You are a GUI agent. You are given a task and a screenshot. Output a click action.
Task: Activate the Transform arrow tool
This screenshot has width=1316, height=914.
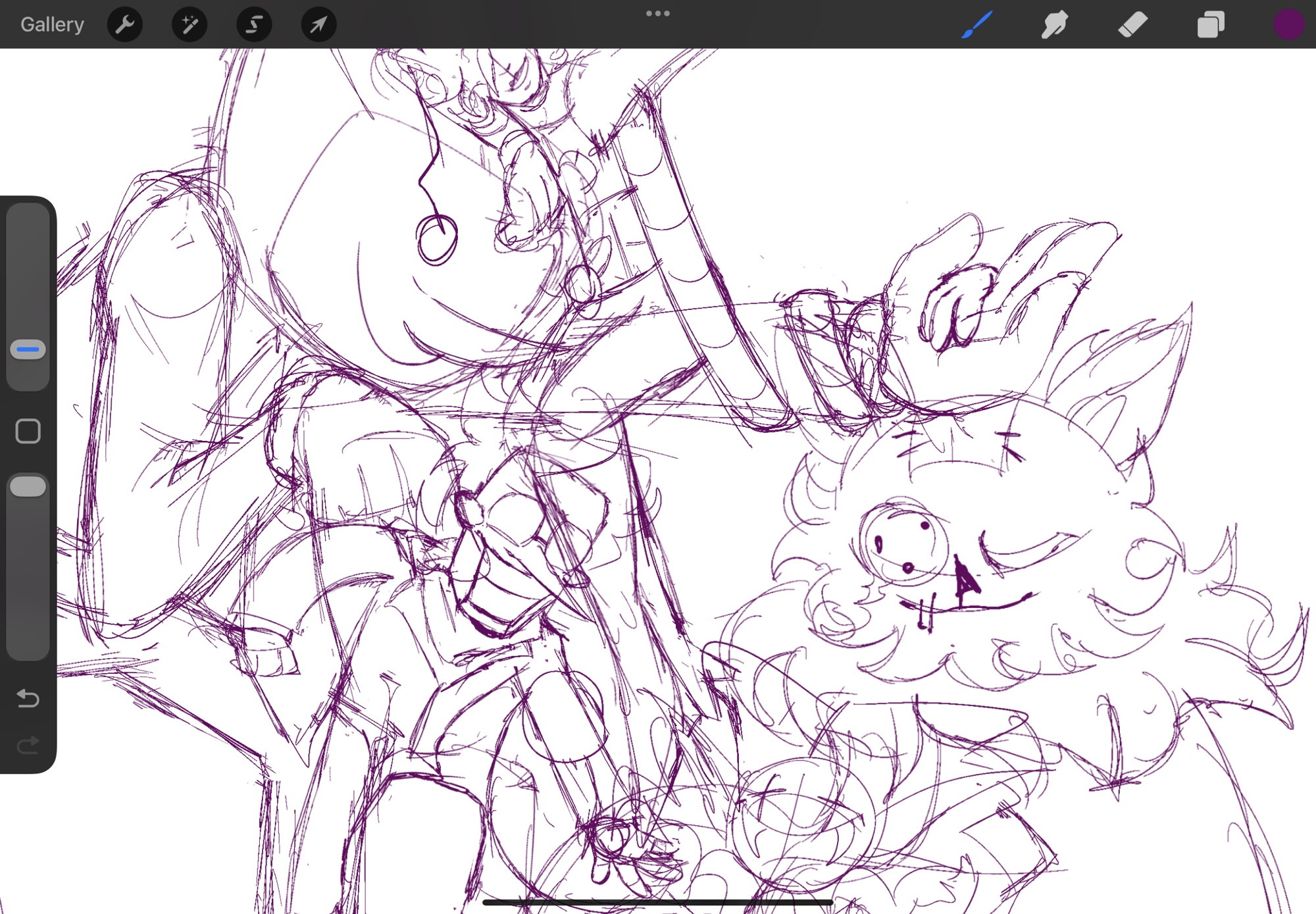coord(318,24)
